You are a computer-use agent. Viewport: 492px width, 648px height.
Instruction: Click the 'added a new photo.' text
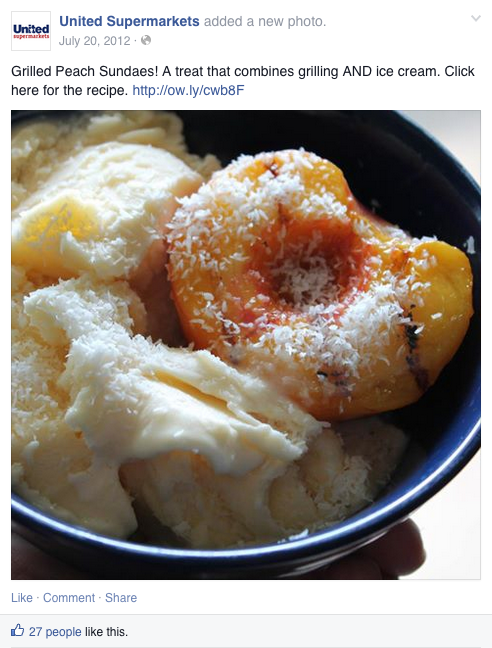coord(265,21)
